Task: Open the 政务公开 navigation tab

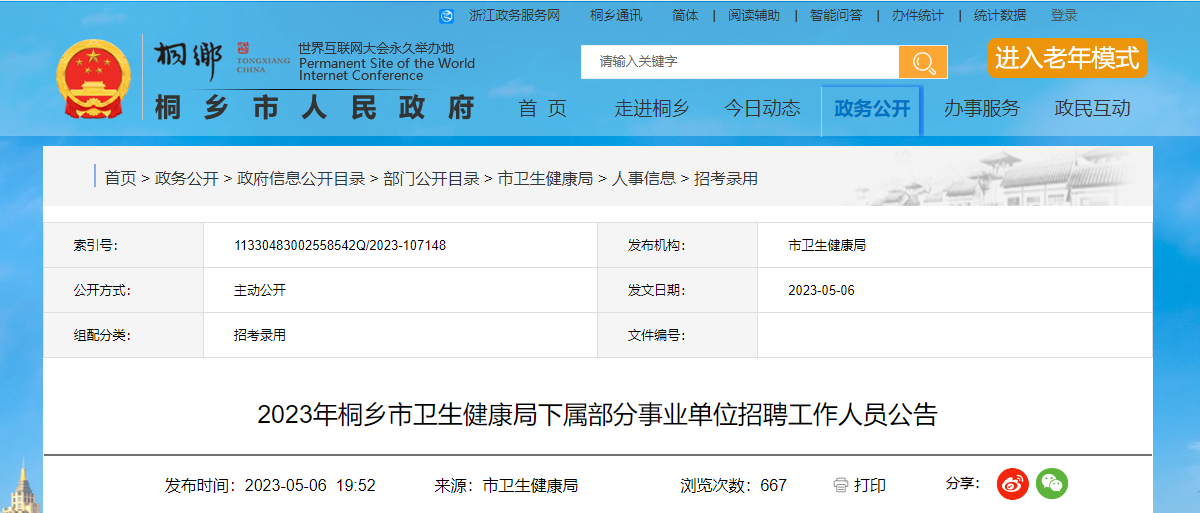Action: click(x=872, y=109)
